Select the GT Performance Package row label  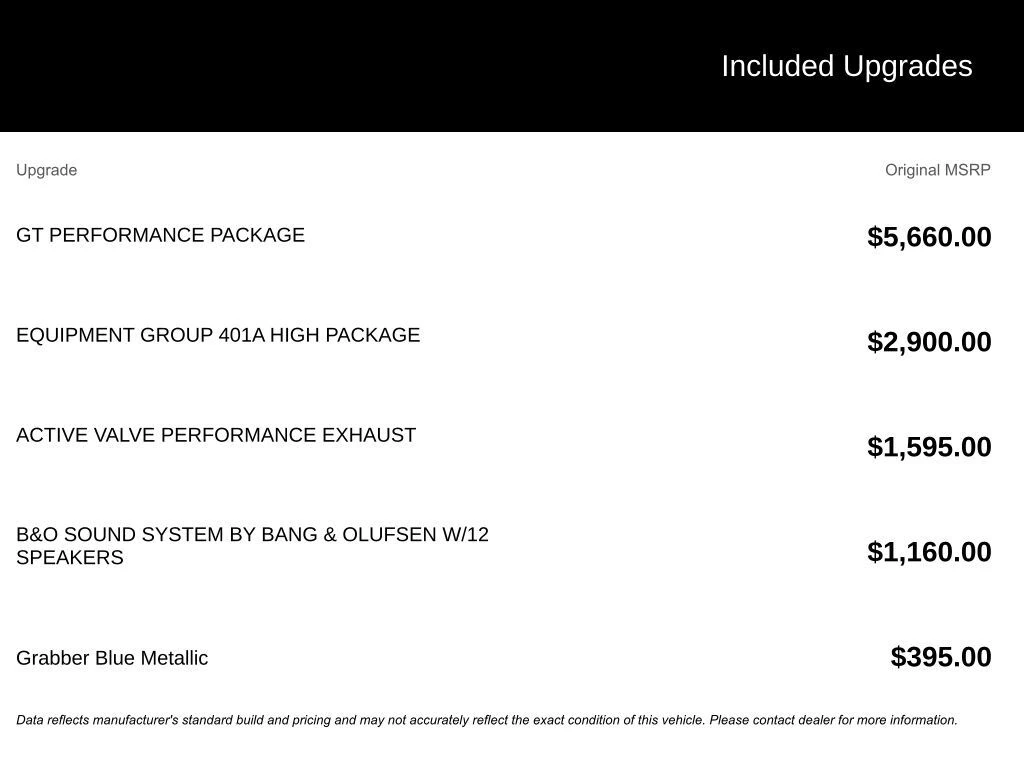tap(160, 235)
